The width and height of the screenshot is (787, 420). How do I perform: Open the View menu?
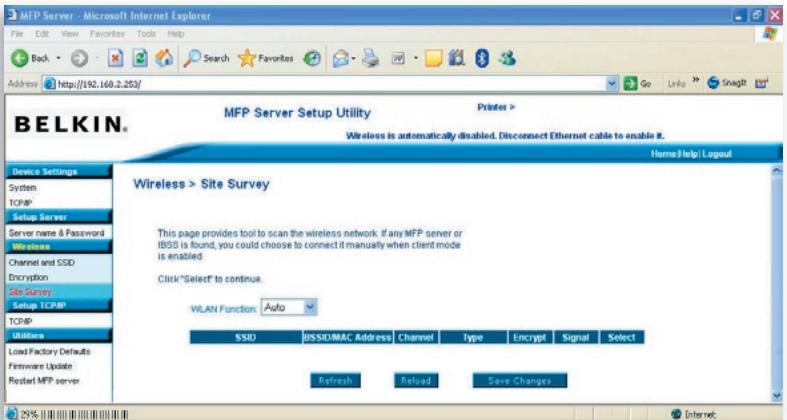pos(70,34)
